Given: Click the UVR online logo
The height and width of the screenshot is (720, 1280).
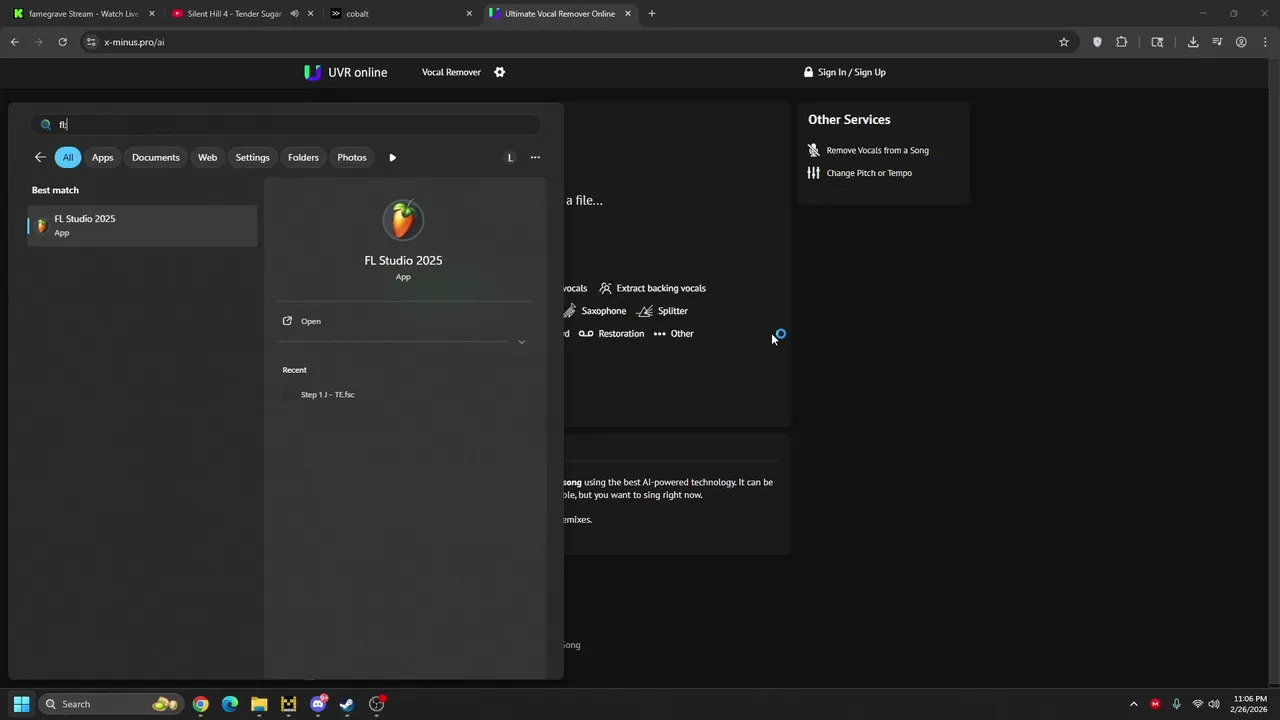Looking at the screenshot, I should click(345, 72).
